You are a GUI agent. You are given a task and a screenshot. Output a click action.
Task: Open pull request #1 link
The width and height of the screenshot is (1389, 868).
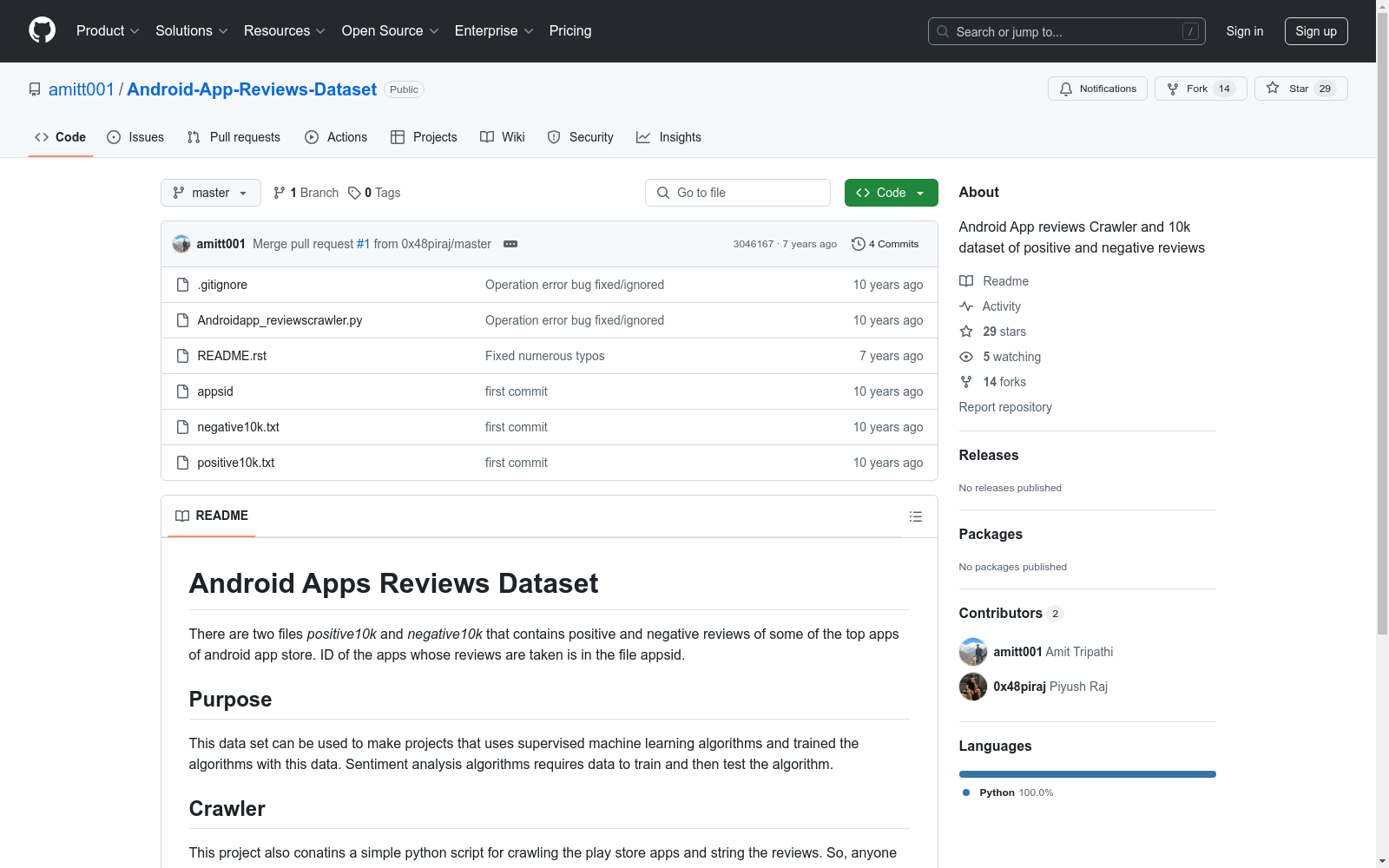point(364,244)
